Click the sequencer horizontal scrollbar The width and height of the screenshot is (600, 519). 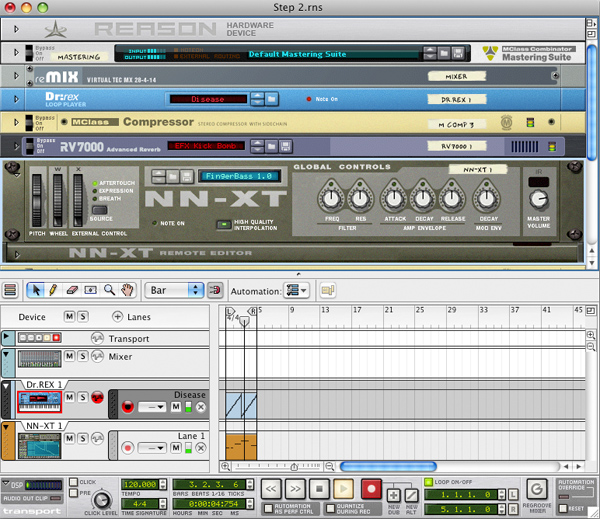388,467
